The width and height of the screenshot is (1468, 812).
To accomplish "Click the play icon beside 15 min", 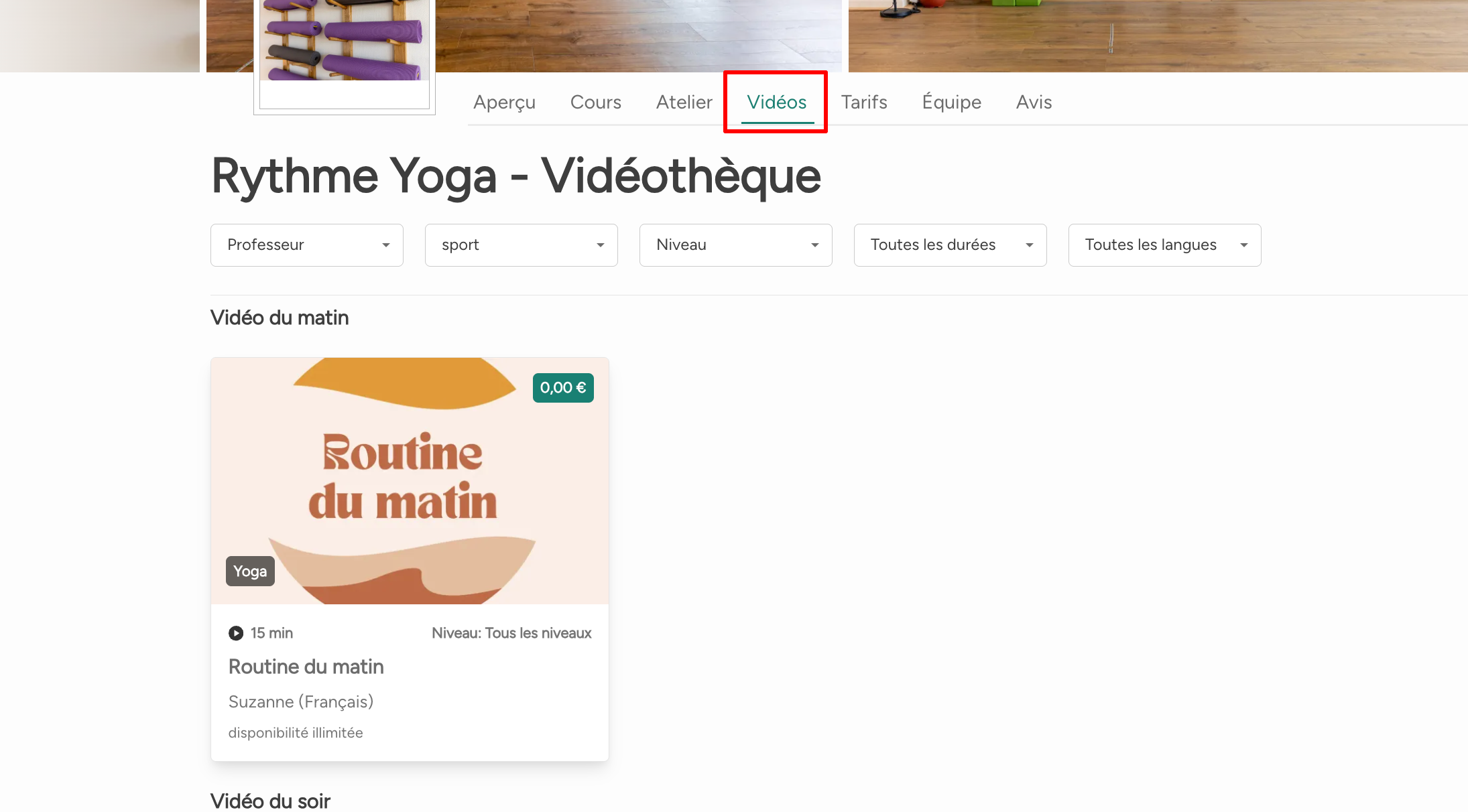I will (x=236, y=633).
